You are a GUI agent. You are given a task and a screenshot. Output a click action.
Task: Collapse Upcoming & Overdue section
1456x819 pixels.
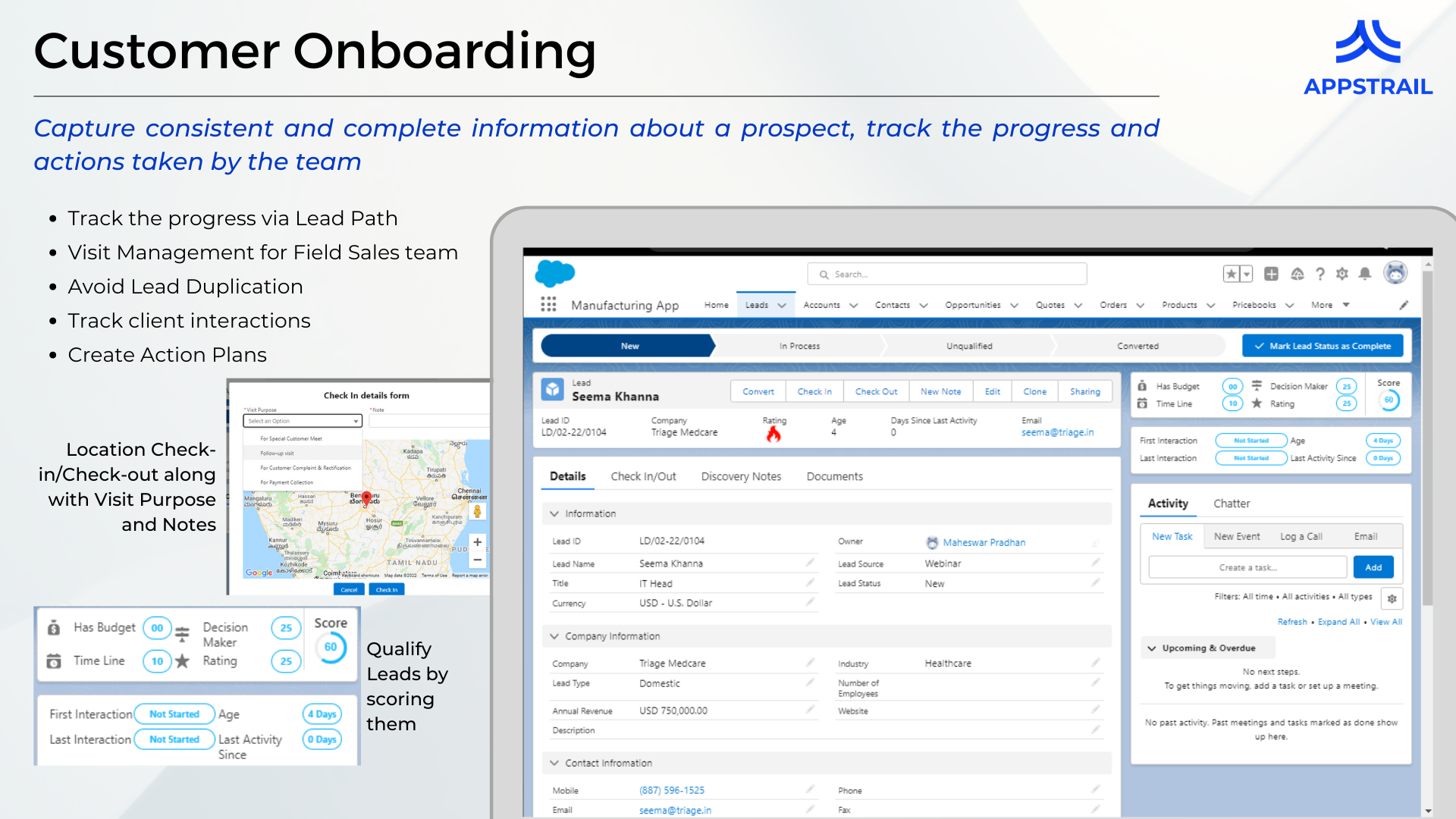[x=1152, y=648]
